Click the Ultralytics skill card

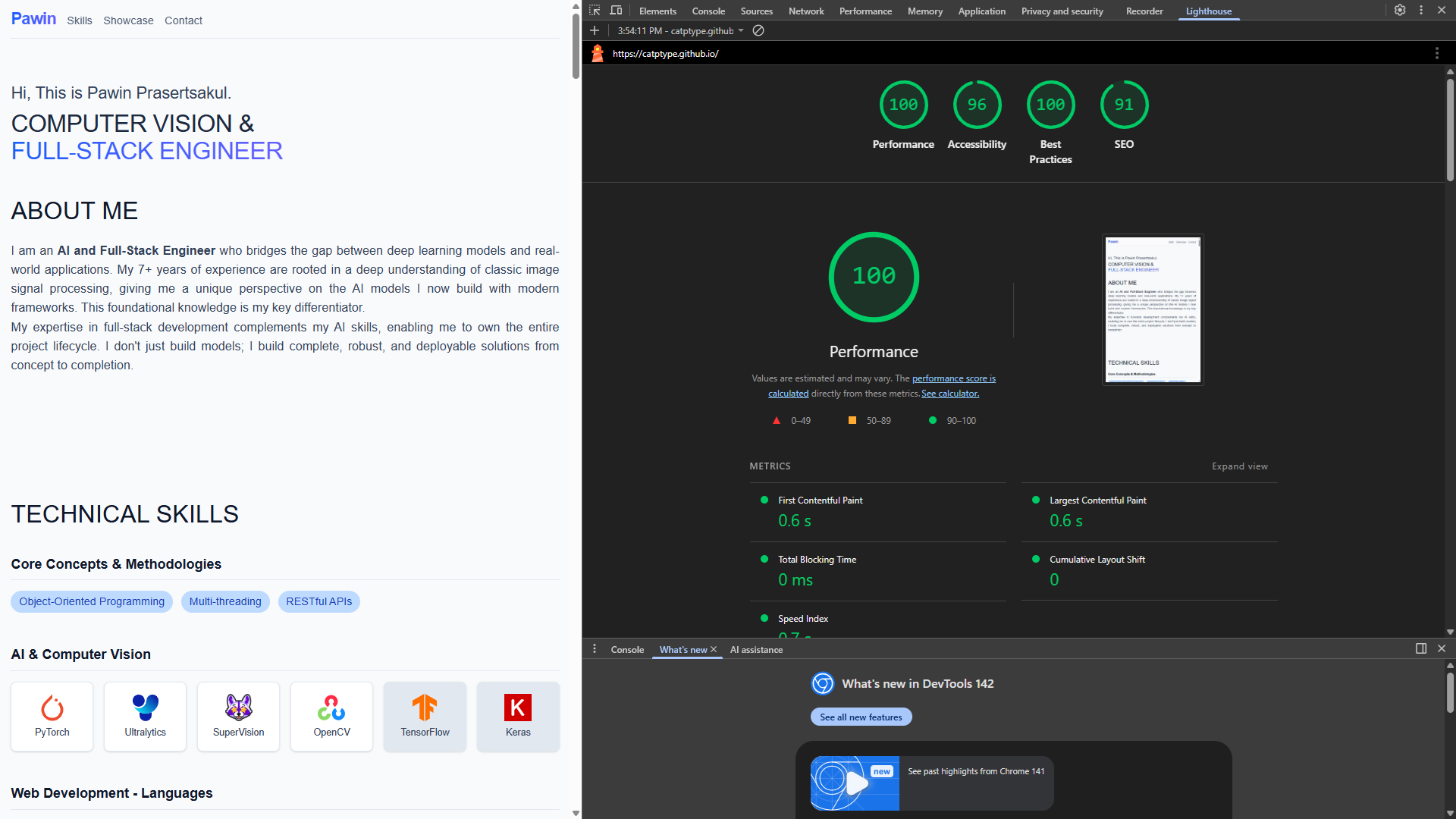pos(146,717)
